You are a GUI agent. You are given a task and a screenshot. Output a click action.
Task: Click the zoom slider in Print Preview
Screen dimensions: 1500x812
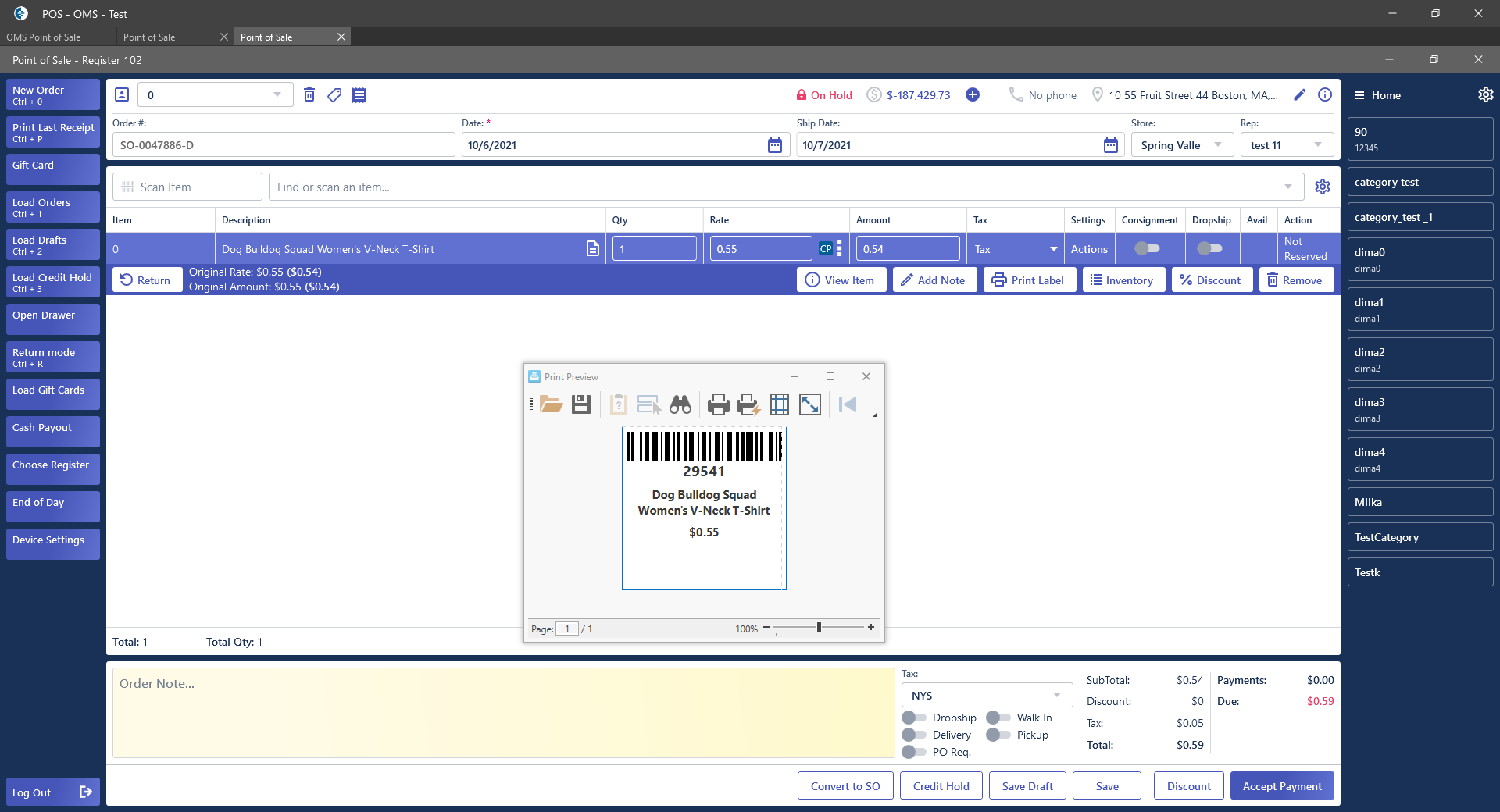pos(819,628)
